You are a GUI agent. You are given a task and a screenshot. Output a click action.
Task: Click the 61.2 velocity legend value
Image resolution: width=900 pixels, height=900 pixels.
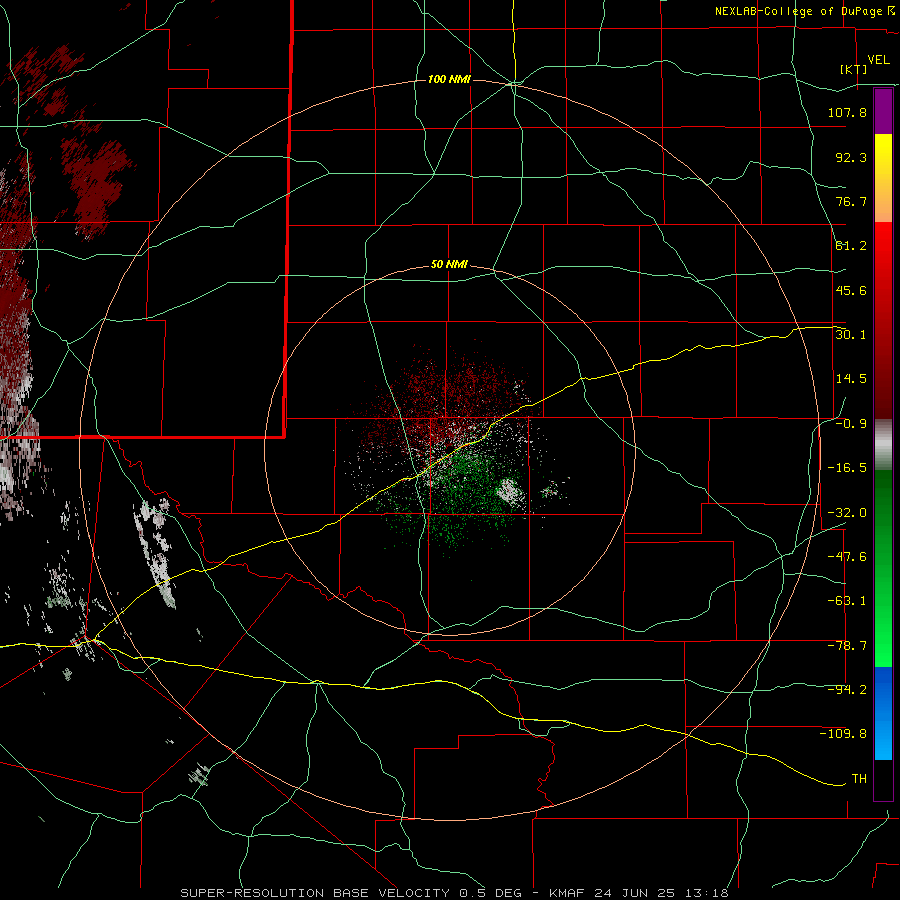(851, 246)
